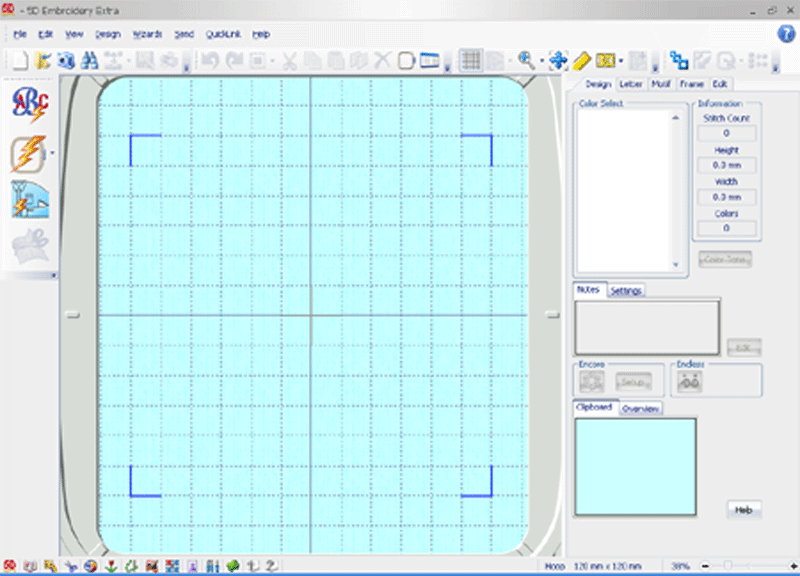
Task: Open the Help menu
Action: 261,34
